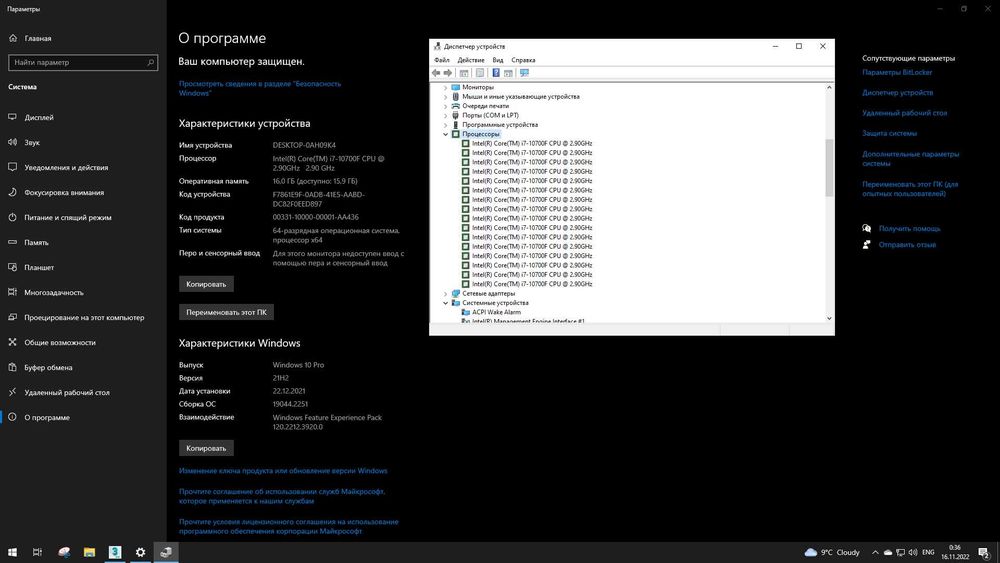
Task: Click the Device Manager vertical scrollbar thumb
Action: [x=829, y=168]
